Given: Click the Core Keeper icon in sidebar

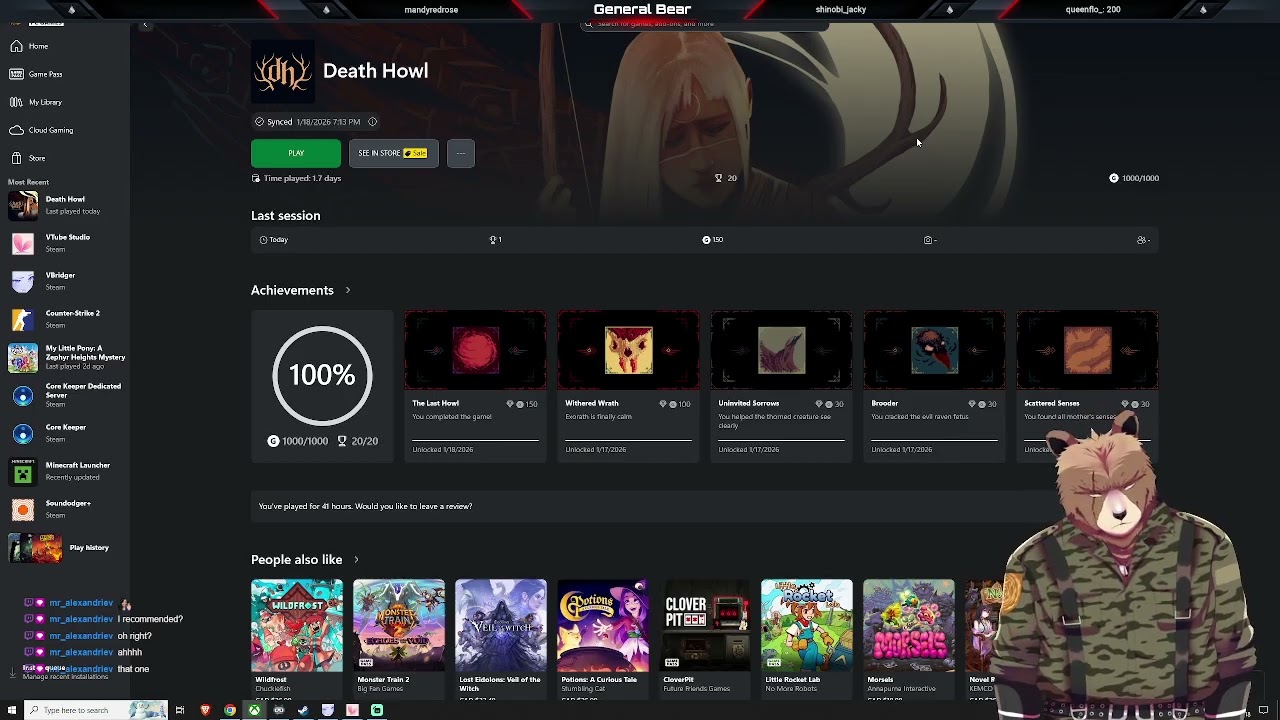Looking at the screenshot, I should tap(22, 434).
